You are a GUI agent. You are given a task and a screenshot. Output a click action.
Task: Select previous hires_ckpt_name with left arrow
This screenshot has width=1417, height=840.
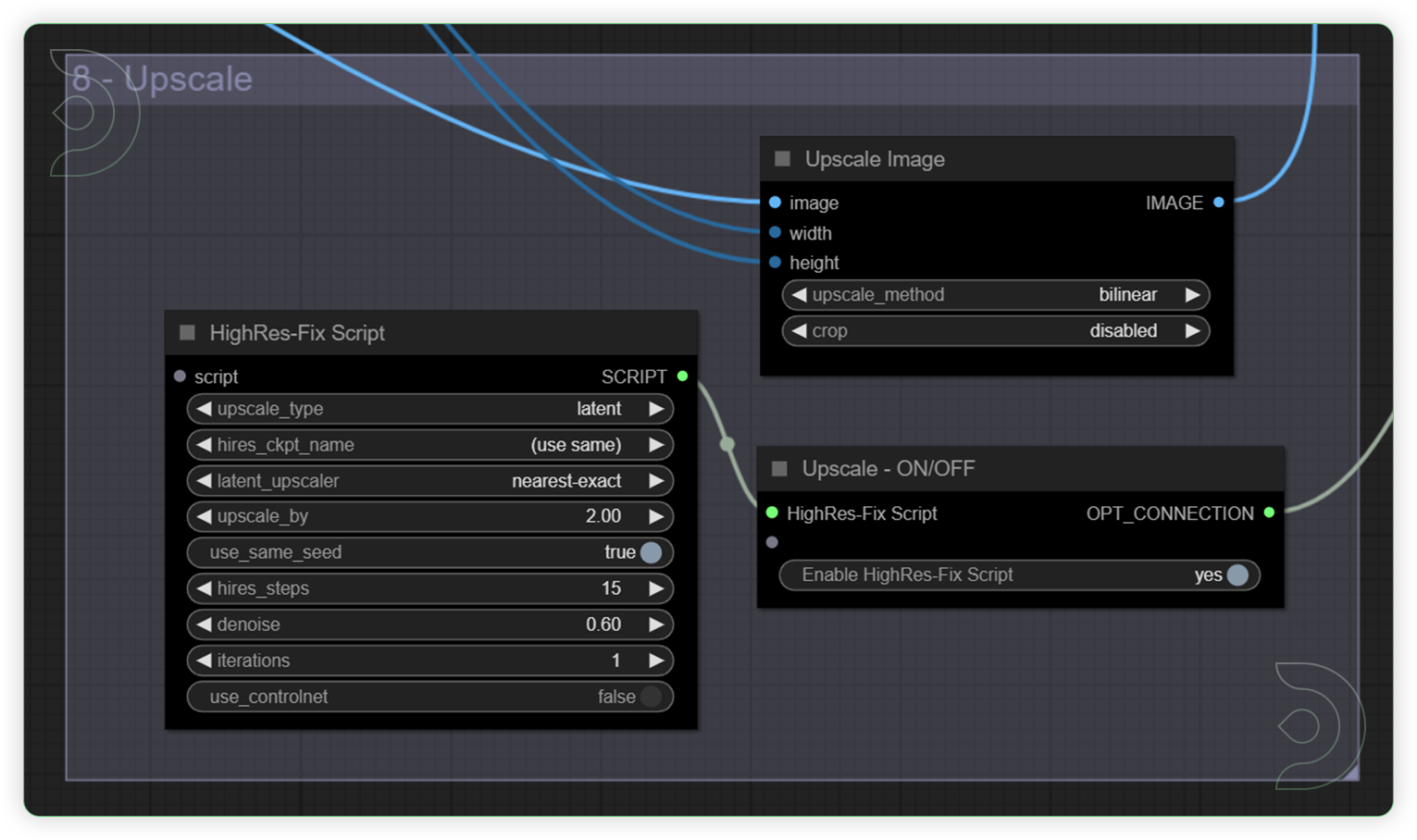coord(204,444)
